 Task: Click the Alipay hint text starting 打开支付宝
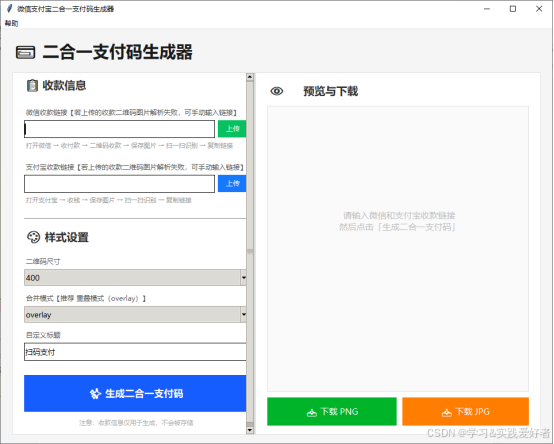point(108,200)
